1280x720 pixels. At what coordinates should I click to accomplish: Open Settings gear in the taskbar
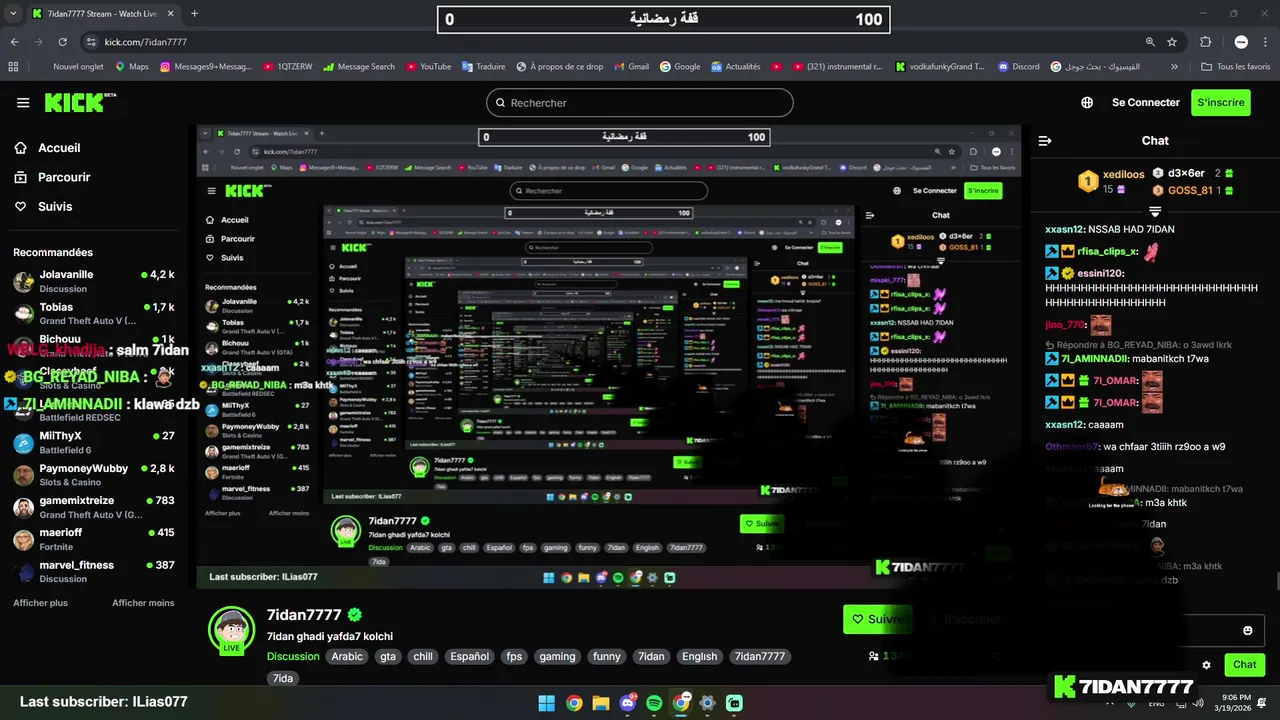pos(708,703)
